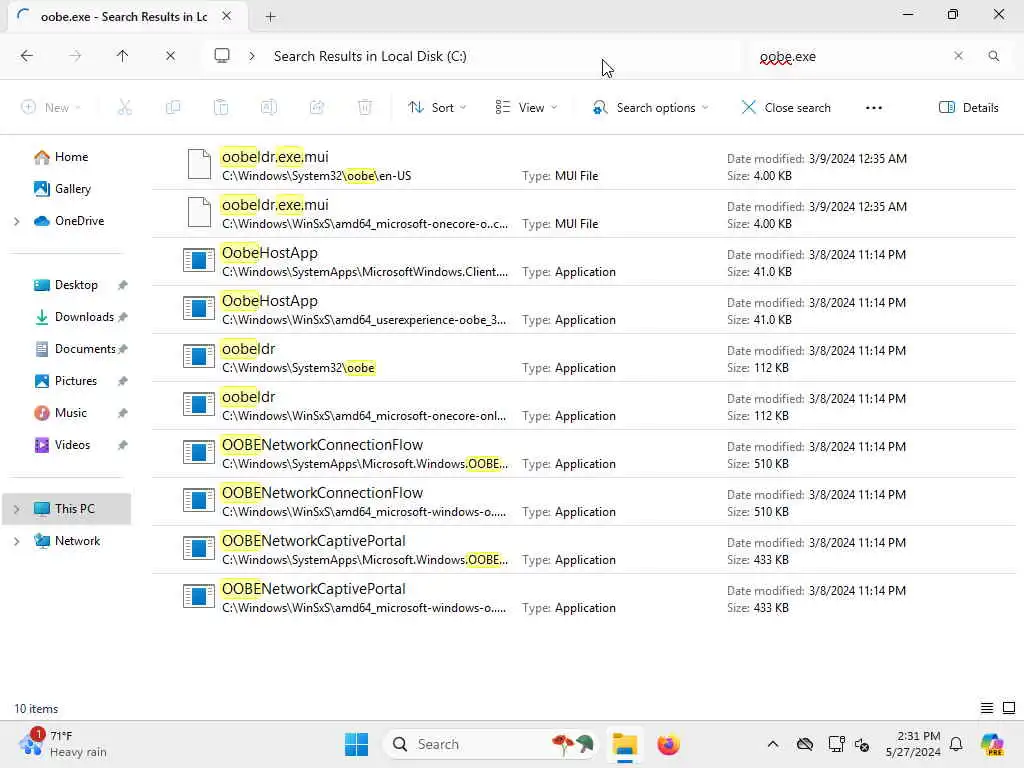This screenshot has width=1024, height=768.
Task: Open the View layout menu
Action: (x=526, y=108)
